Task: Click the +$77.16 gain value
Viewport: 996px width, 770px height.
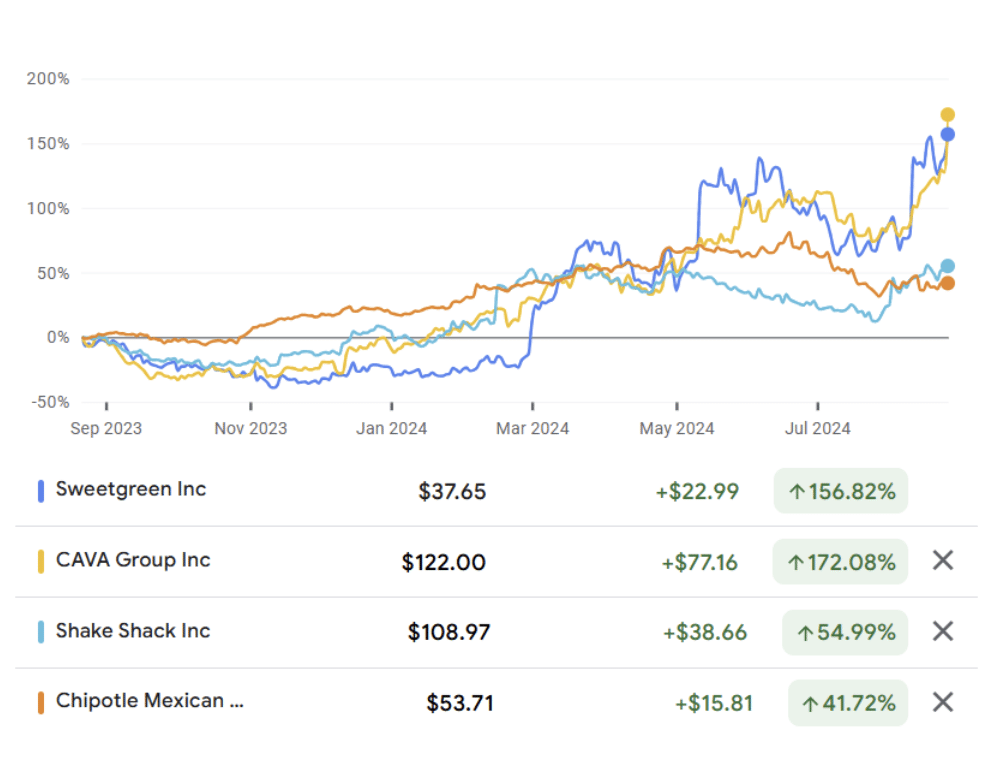Action: pos(699,562)
